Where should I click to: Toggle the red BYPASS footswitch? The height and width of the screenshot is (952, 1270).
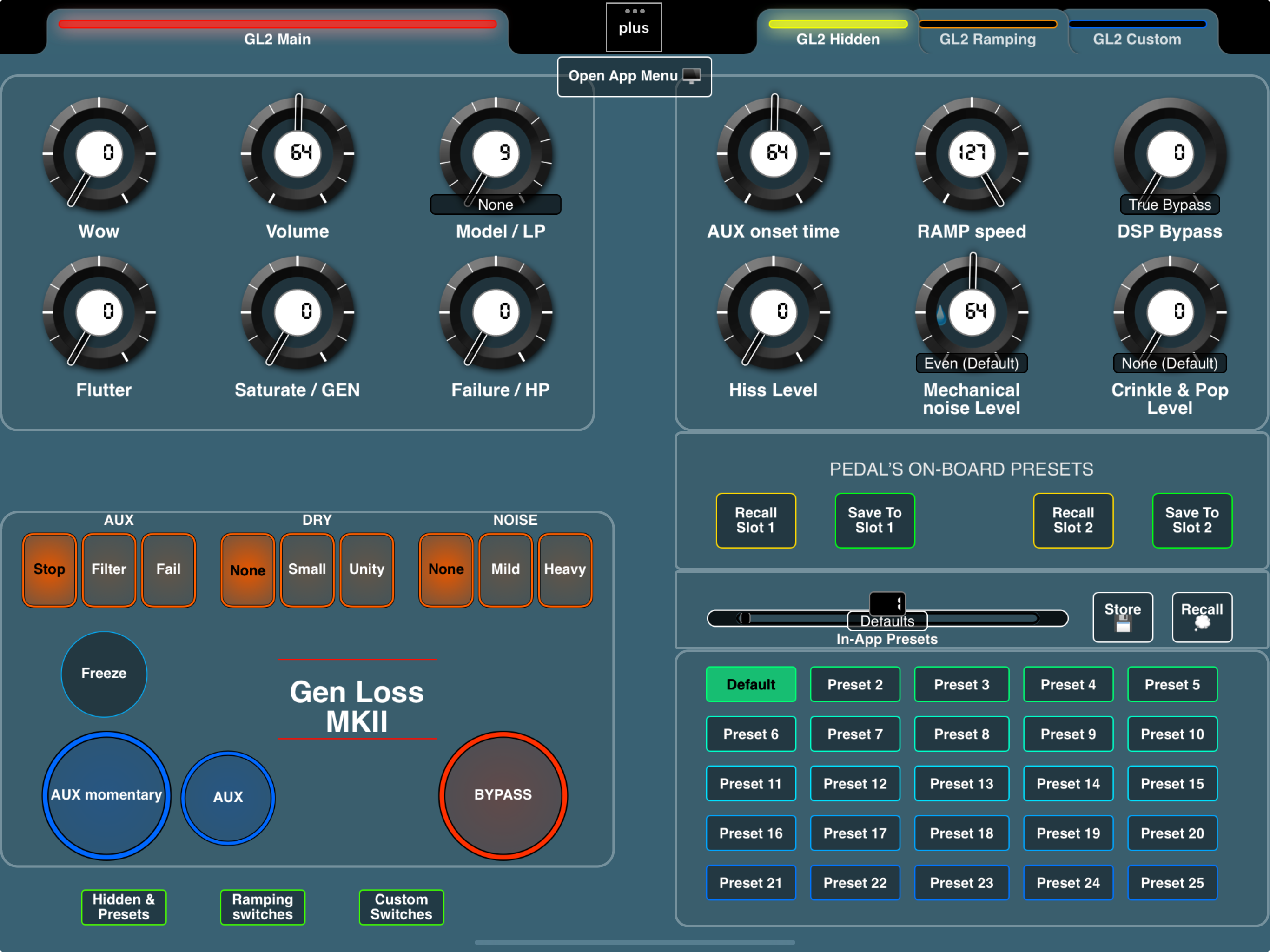point(503,795)
